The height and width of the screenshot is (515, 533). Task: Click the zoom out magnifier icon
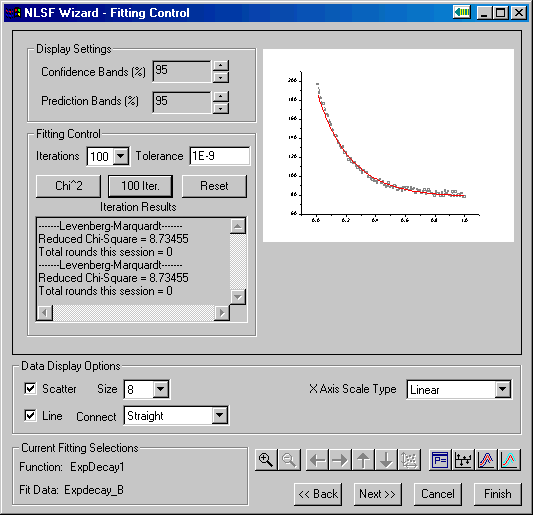click(x=289, y=460)
